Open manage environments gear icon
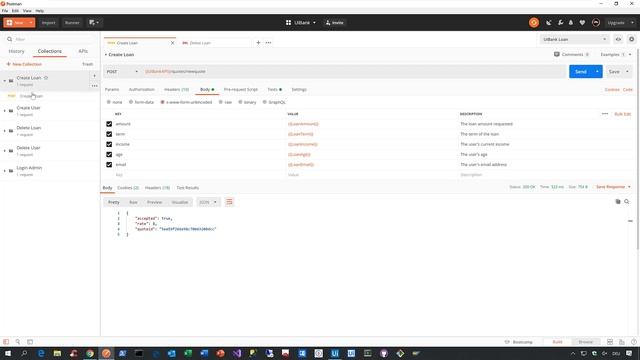The image size is (640, 360). coord(631,39)
